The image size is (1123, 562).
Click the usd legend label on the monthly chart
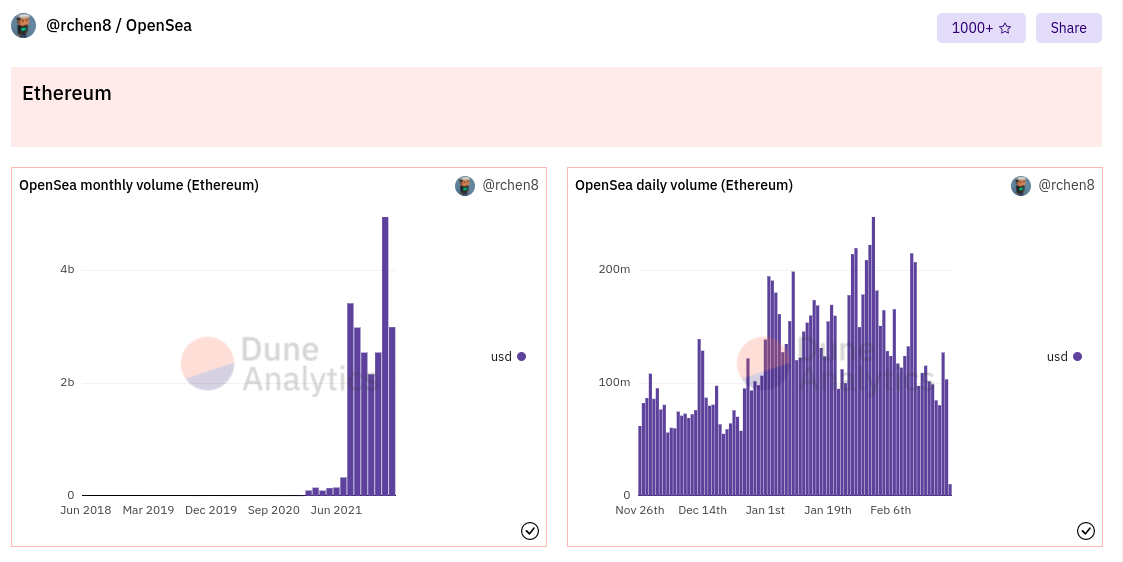click(x=501, y=357)
